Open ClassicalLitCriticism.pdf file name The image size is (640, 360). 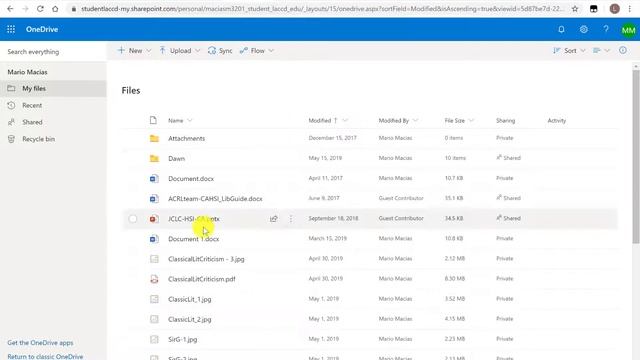pos(202,279)
